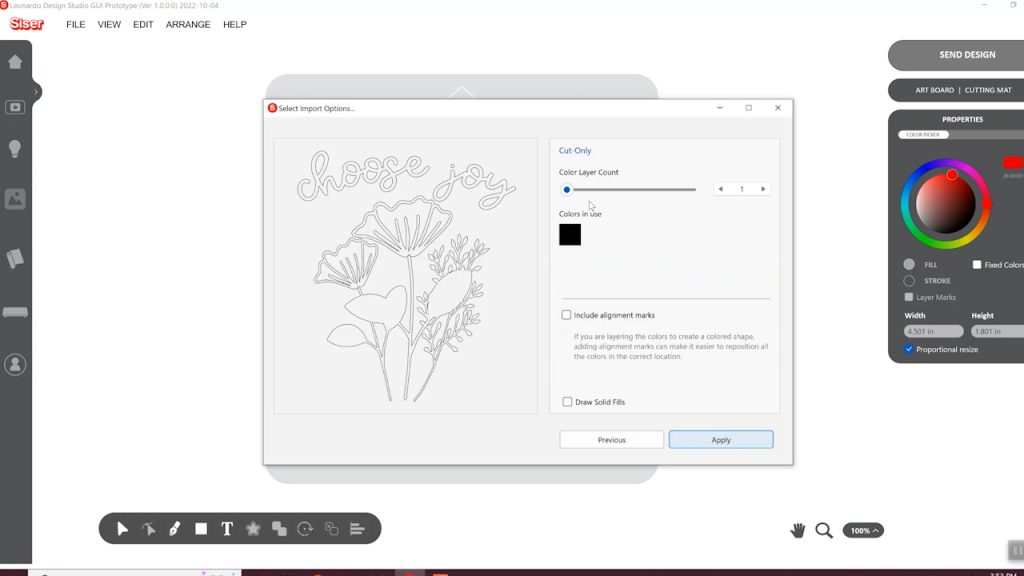This screenshot has height=576, width=1024.
Task: Open the lightbulb ideas sidebar icon
Action: 15,149
